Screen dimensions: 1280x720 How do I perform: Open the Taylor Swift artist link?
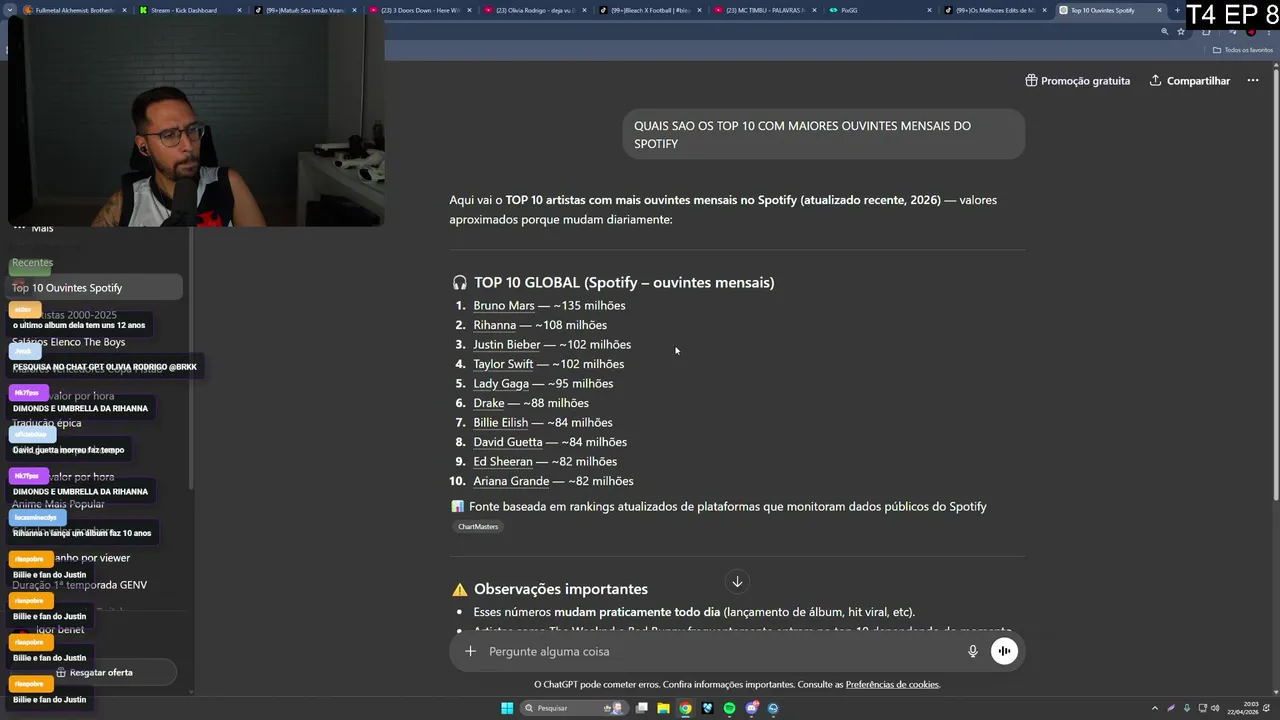(503, 364)
